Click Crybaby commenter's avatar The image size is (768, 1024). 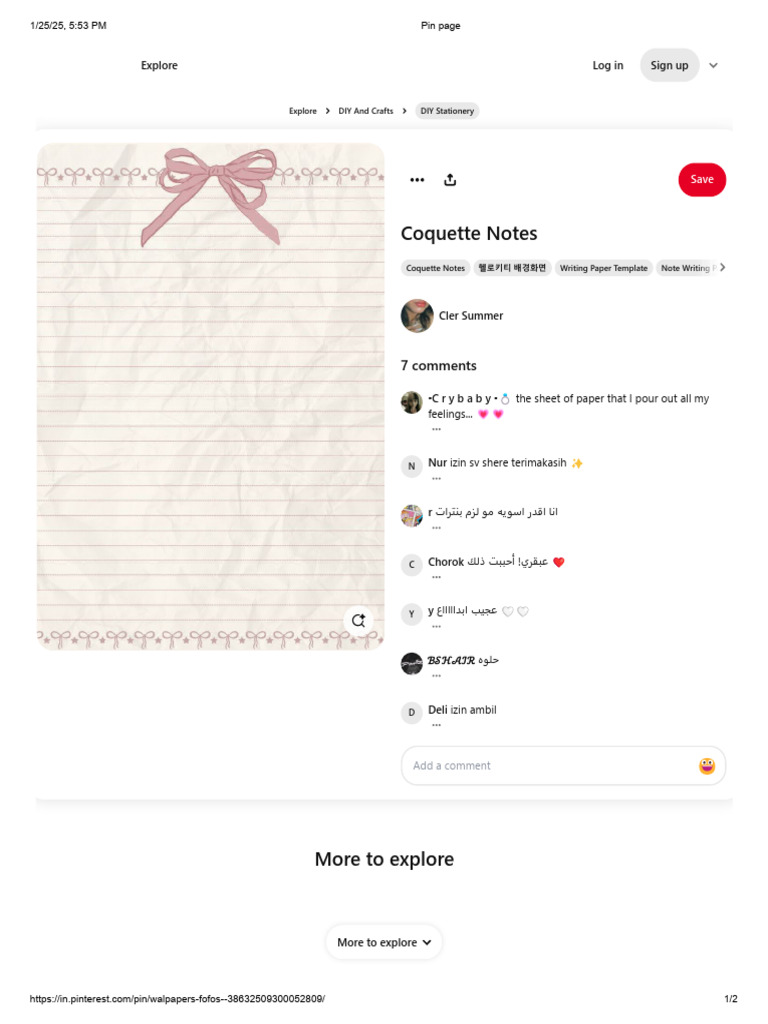click(411, 402)
